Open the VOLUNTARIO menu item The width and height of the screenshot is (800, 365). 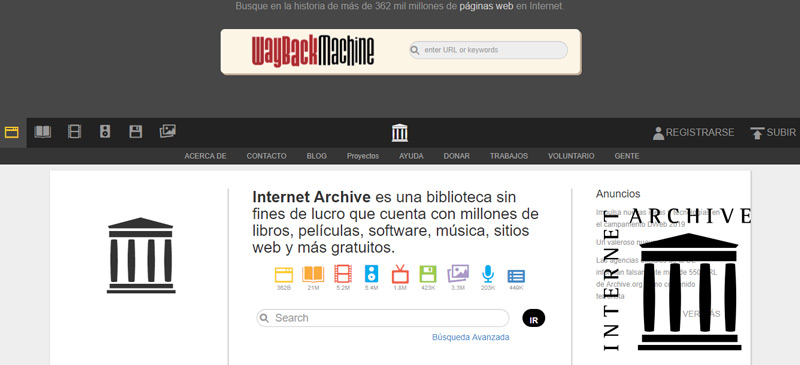tap(571, 156)
